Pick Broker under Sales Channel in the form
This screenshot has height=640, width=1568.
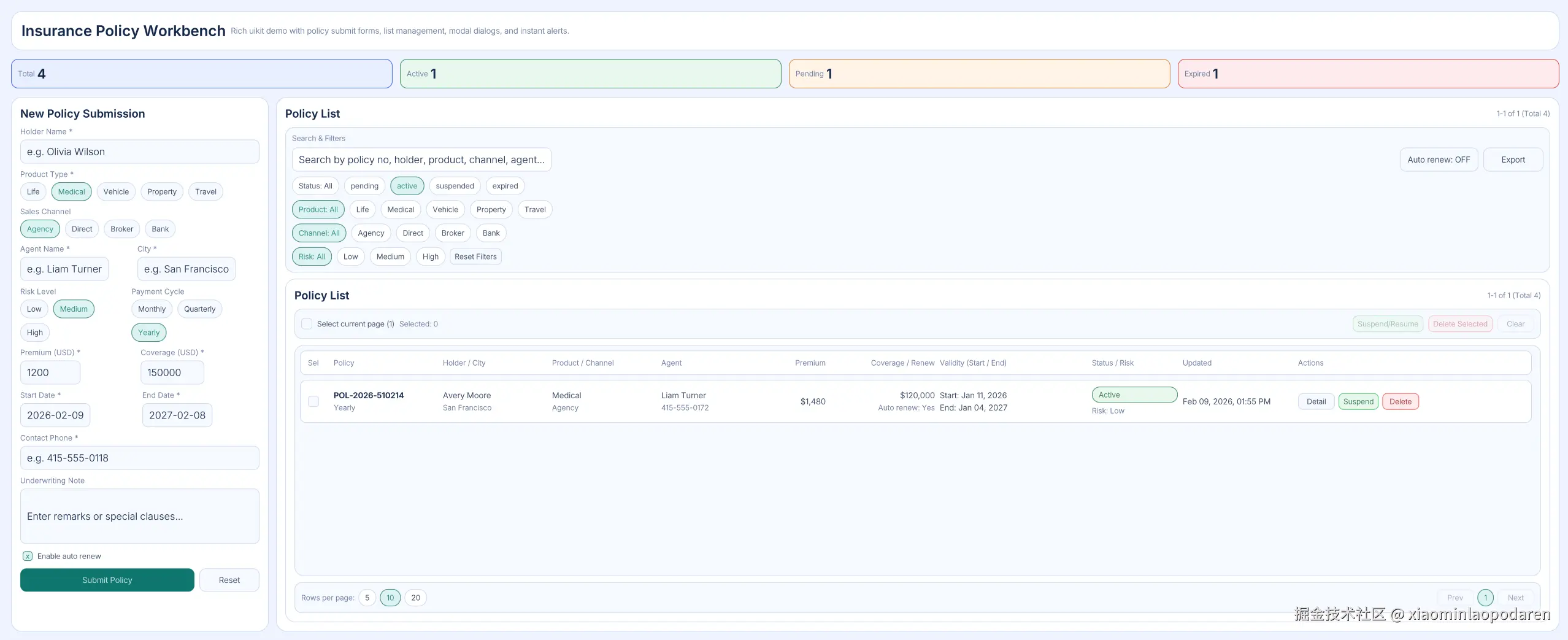pos(122,229)
